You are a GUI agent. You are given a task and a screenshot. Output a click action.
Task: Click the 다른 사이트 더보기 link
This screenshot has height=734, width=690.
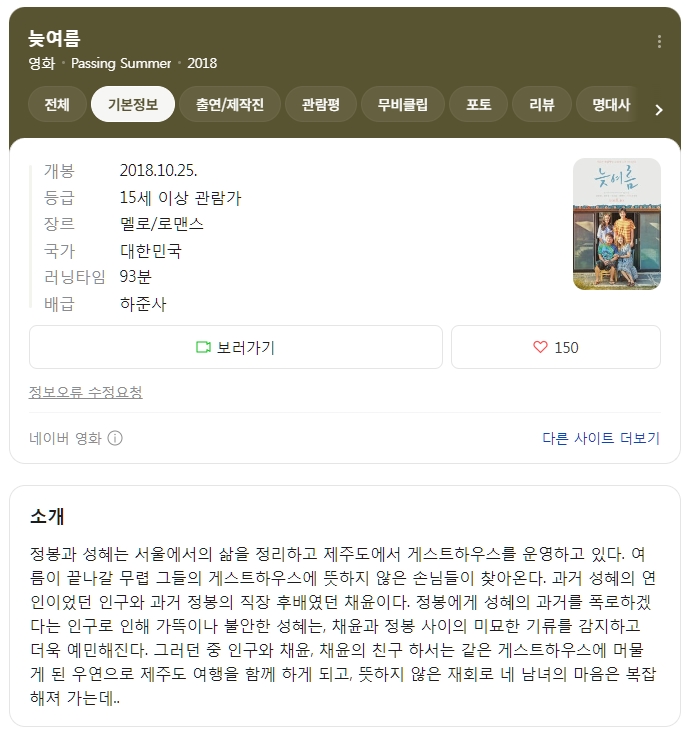(x=601, y=438)
